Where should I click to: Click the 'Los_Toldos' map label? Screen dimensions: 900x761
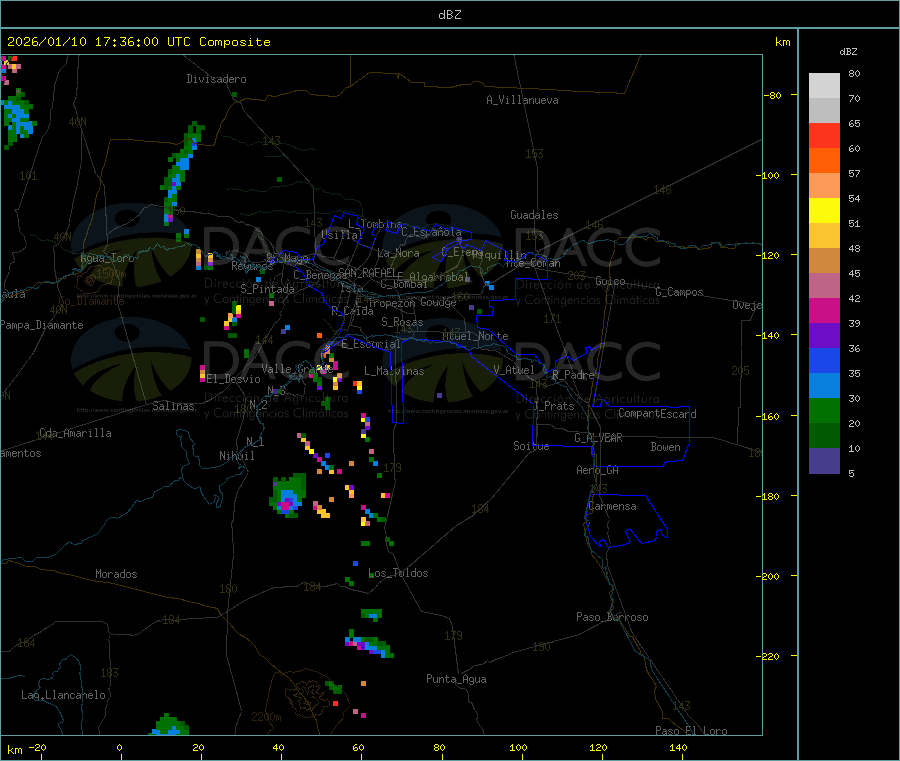(398, 573)
